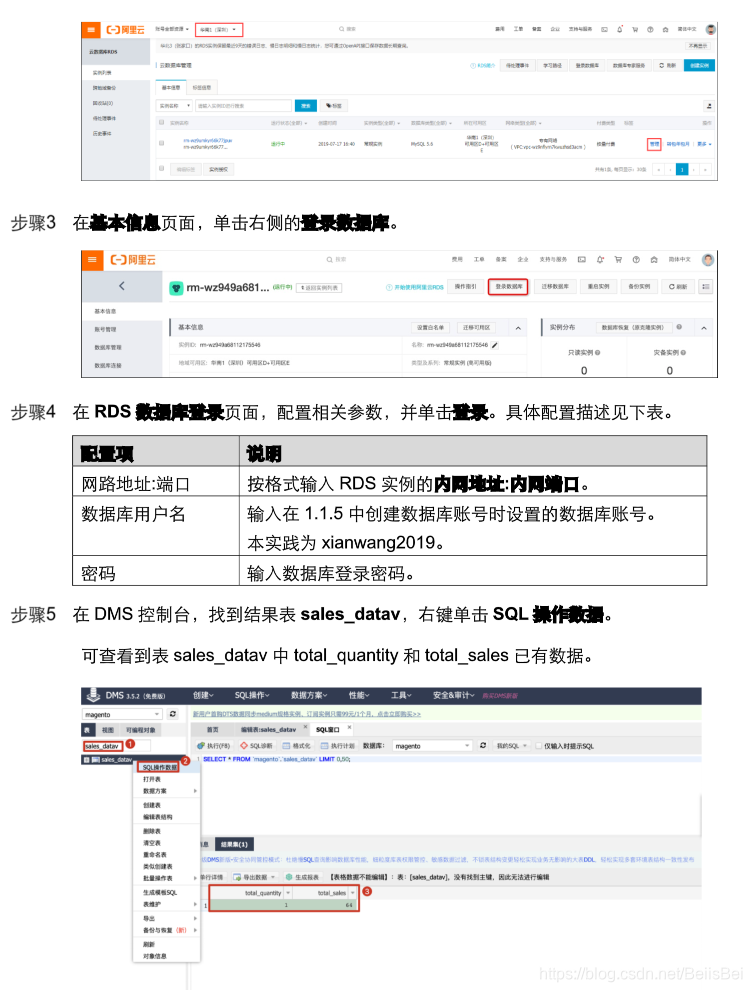The image size is (752, 992).
Task: Collapse the 基本信息 panel with its chevron
Action: (x=518, y=328)
